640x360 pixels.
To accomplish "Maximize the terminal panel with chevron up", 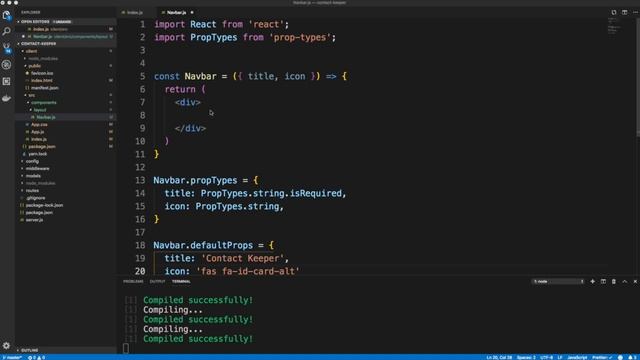I will (624, 281).
